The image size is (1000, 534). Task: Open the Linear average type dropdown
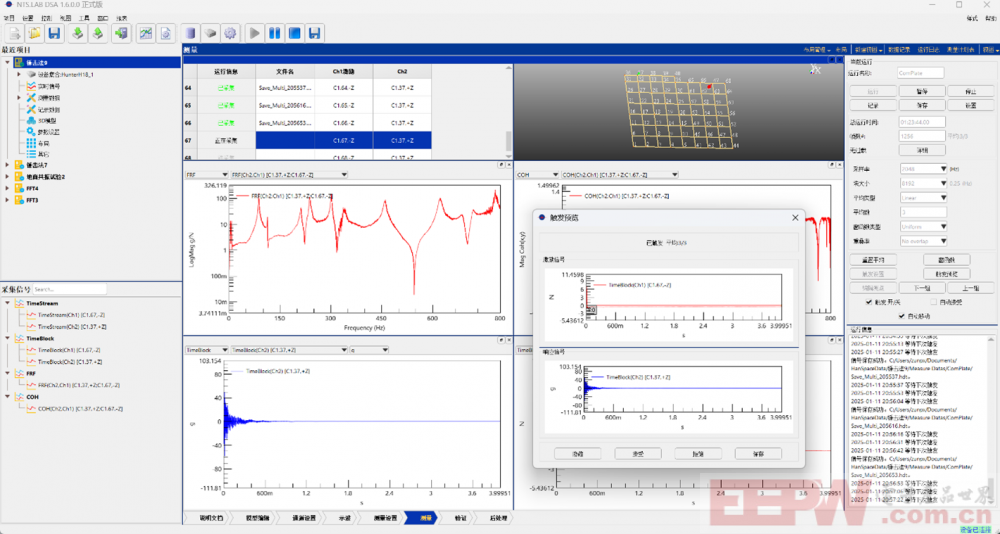(x=923, y=198)
